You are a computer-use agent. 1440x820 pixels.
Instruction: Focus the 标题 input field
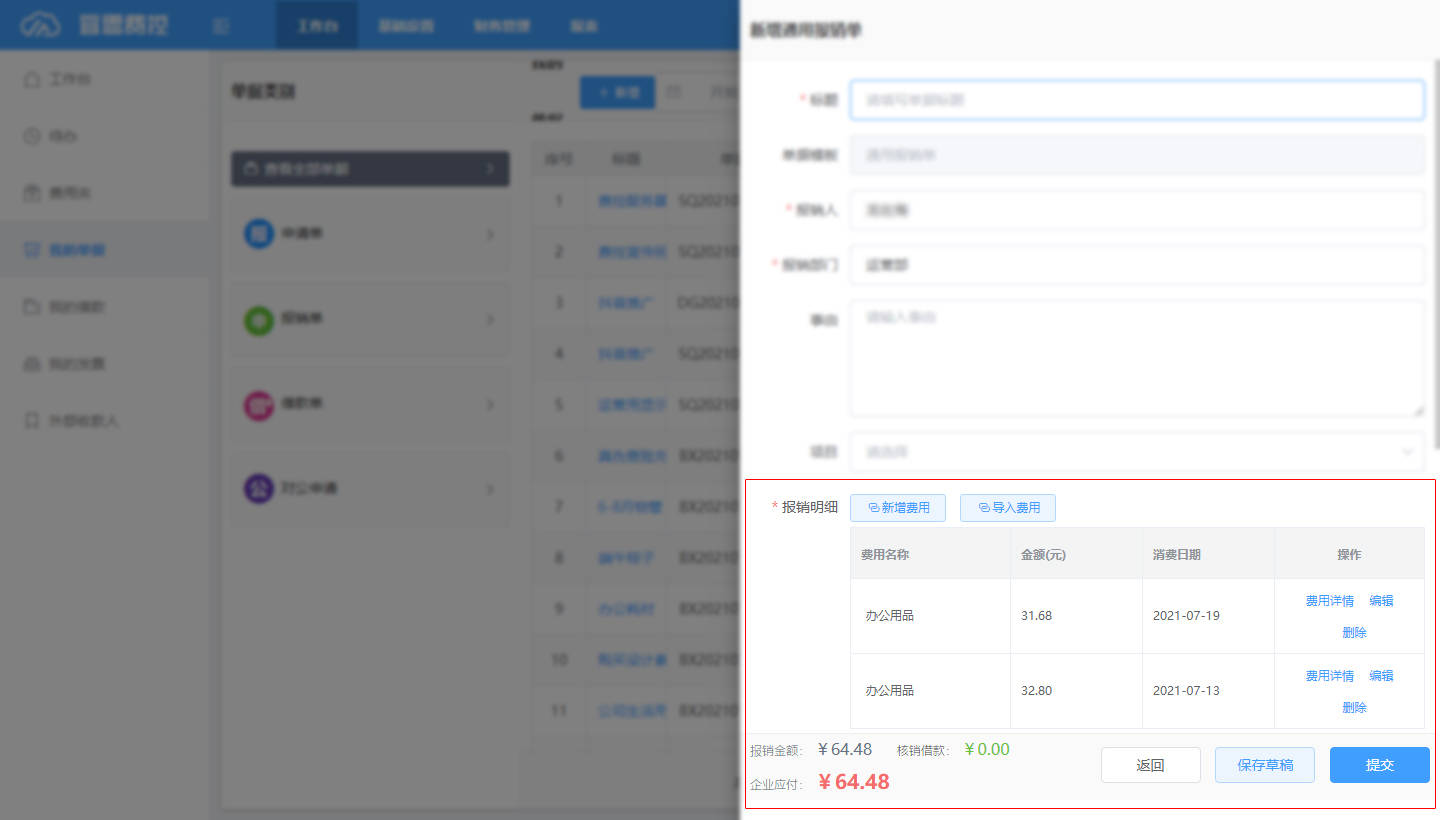(1137, 100)
